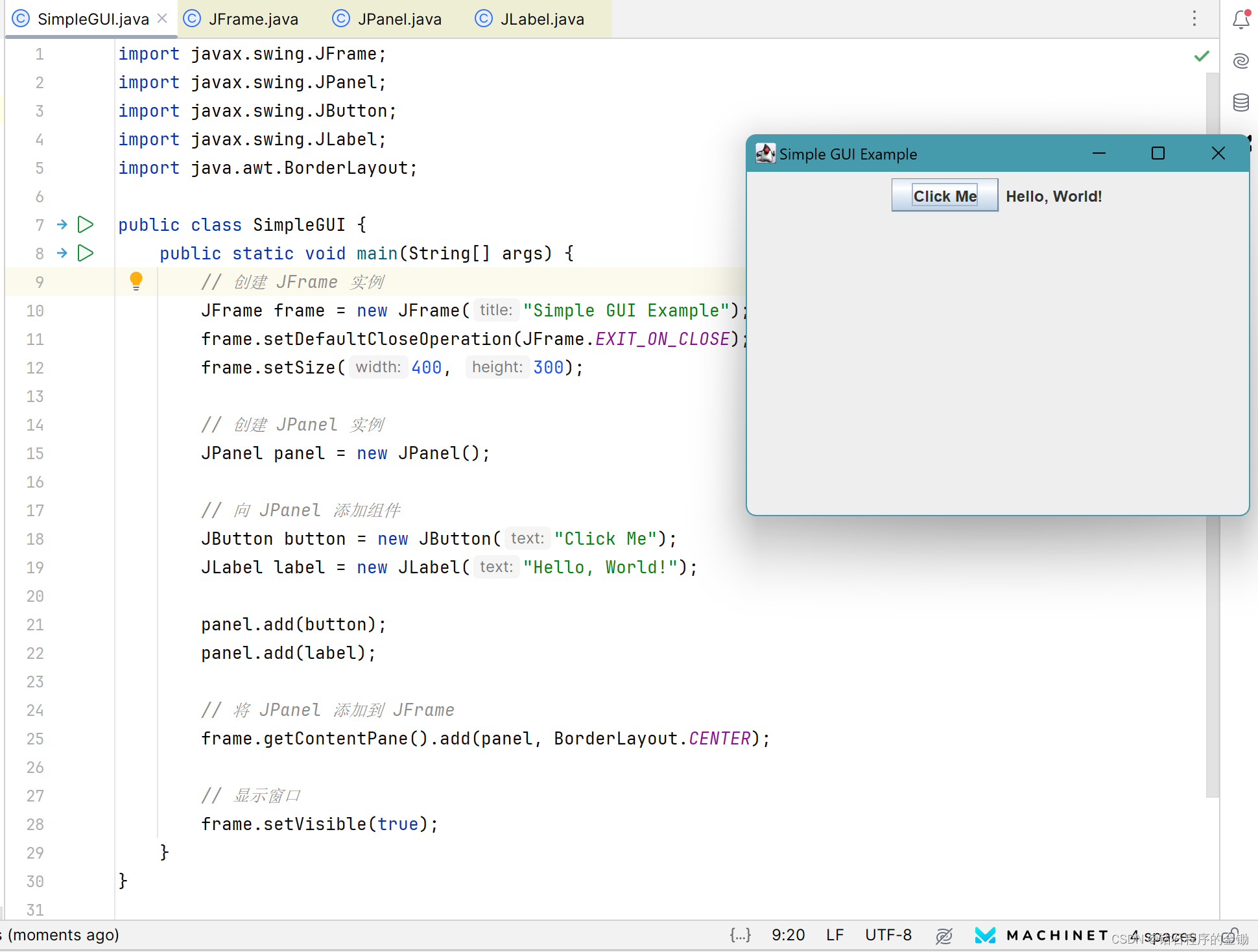The image size is (1258, 952).
Task: Toggle the crossed-out eye status bar icon
Action: point(944,935)
